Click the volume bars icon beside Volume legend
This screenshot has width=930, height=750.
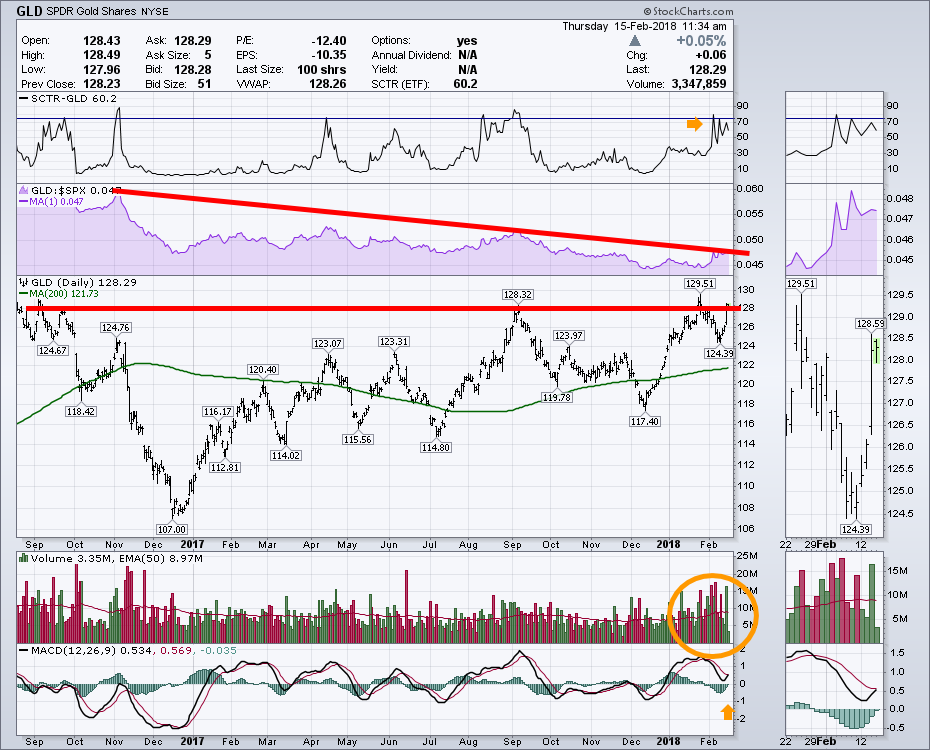pyautogui.click(x=24, y=558)
